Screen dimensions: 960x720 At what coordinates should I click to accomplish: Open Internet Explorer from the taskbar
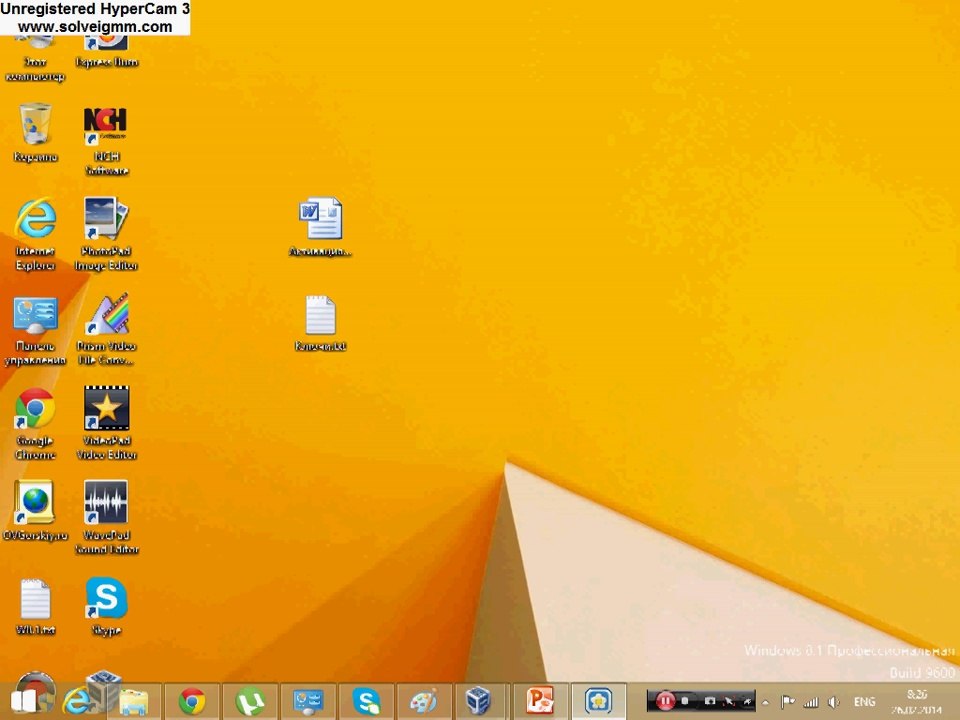[77, 701]
